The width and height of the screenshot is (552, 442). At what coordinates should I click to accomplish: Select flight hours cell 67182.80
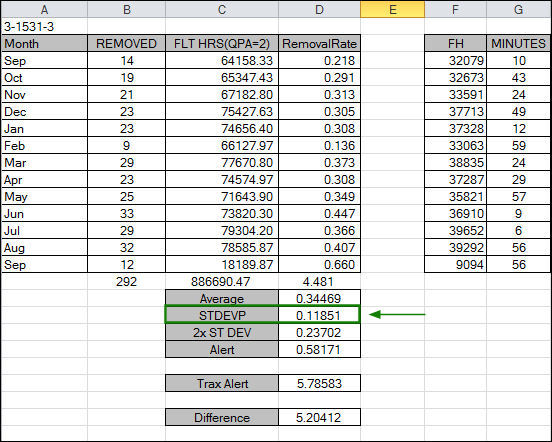[x=222, y=94]
